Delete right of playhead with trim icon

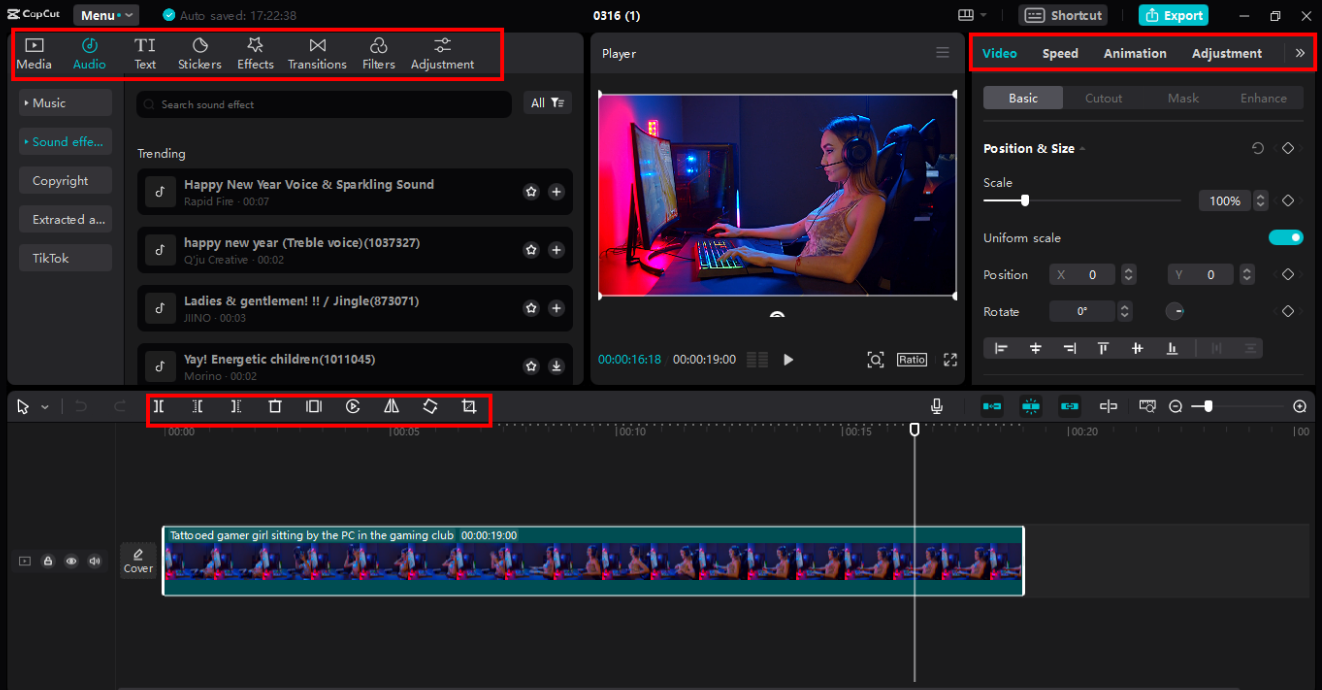click(x=236, y=406)
